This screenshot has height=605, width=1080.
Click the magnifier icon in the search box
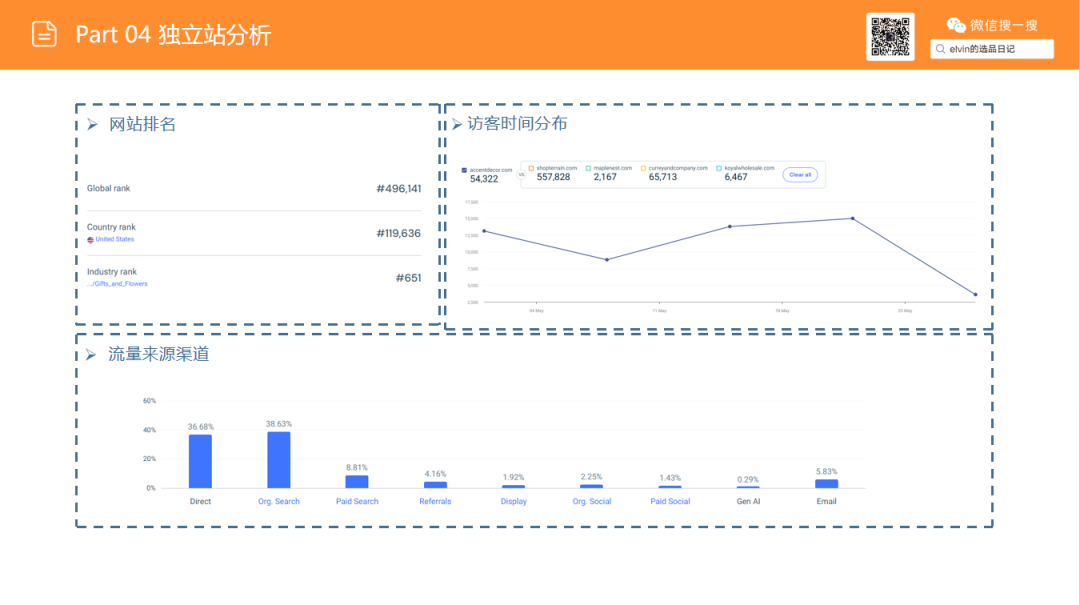940,49
